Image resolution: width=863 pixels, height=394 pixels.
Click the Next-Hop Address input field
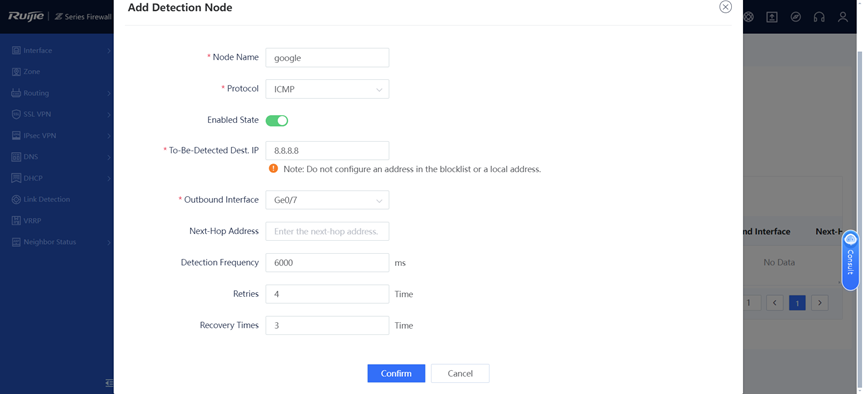(327, 232)
